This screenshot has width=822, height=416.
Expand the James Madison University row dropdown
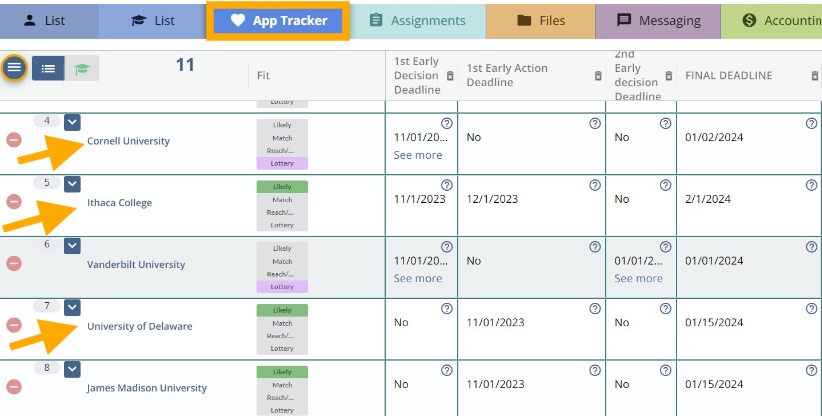pyautogui.click(x=72, y=369)
